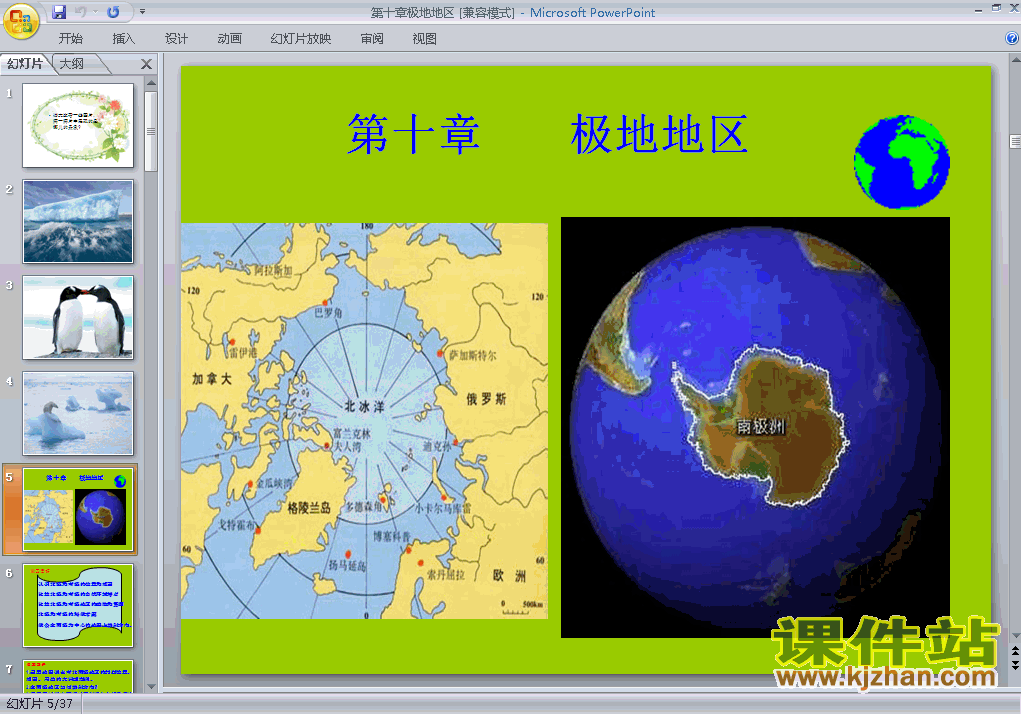Click thumbnail pane scroll up arrow

(x=151, y=83)
